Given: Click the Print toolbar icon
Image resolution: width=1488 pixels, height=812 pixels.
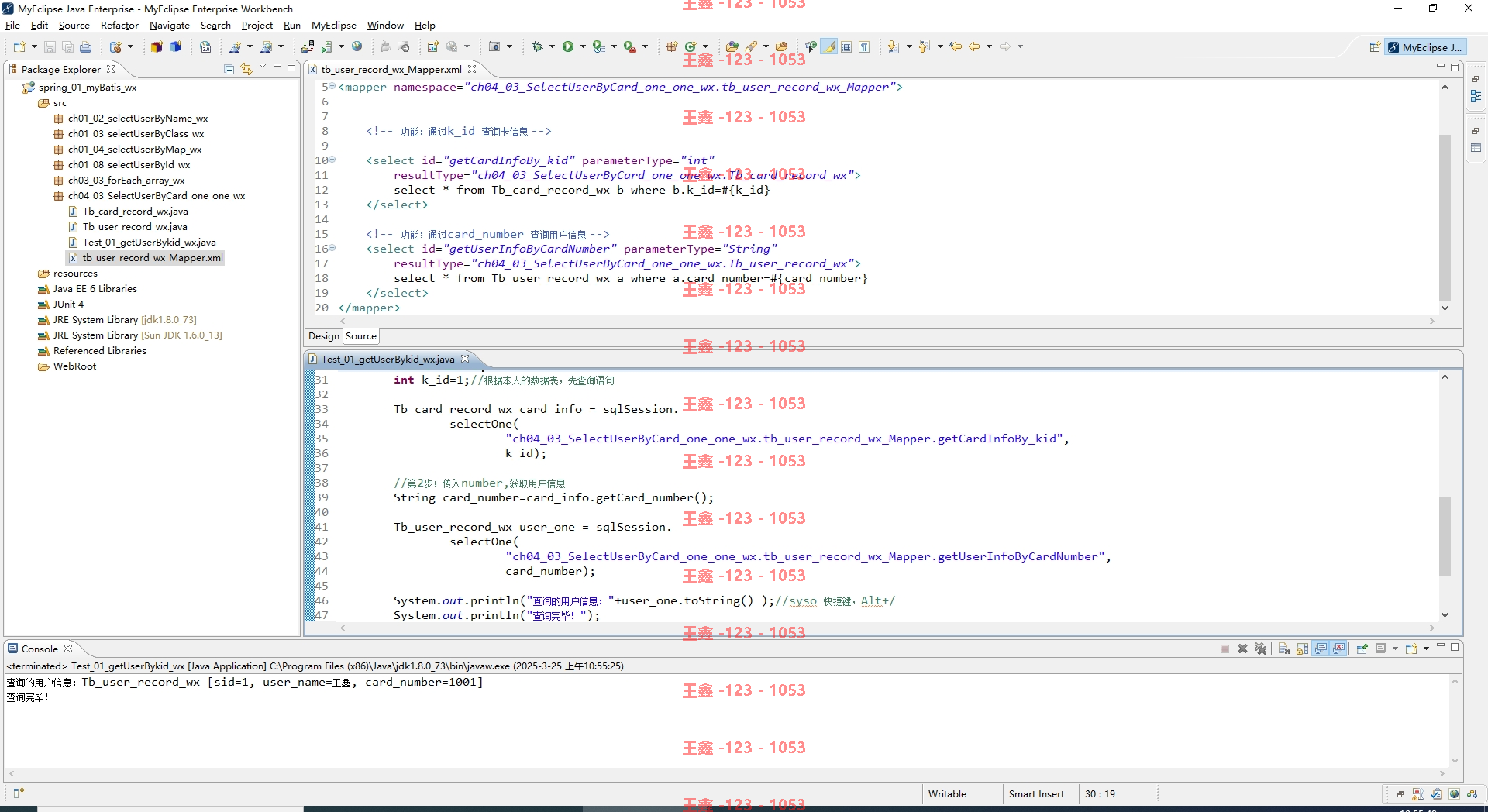Looking at the screenshot, I should 85,46.
